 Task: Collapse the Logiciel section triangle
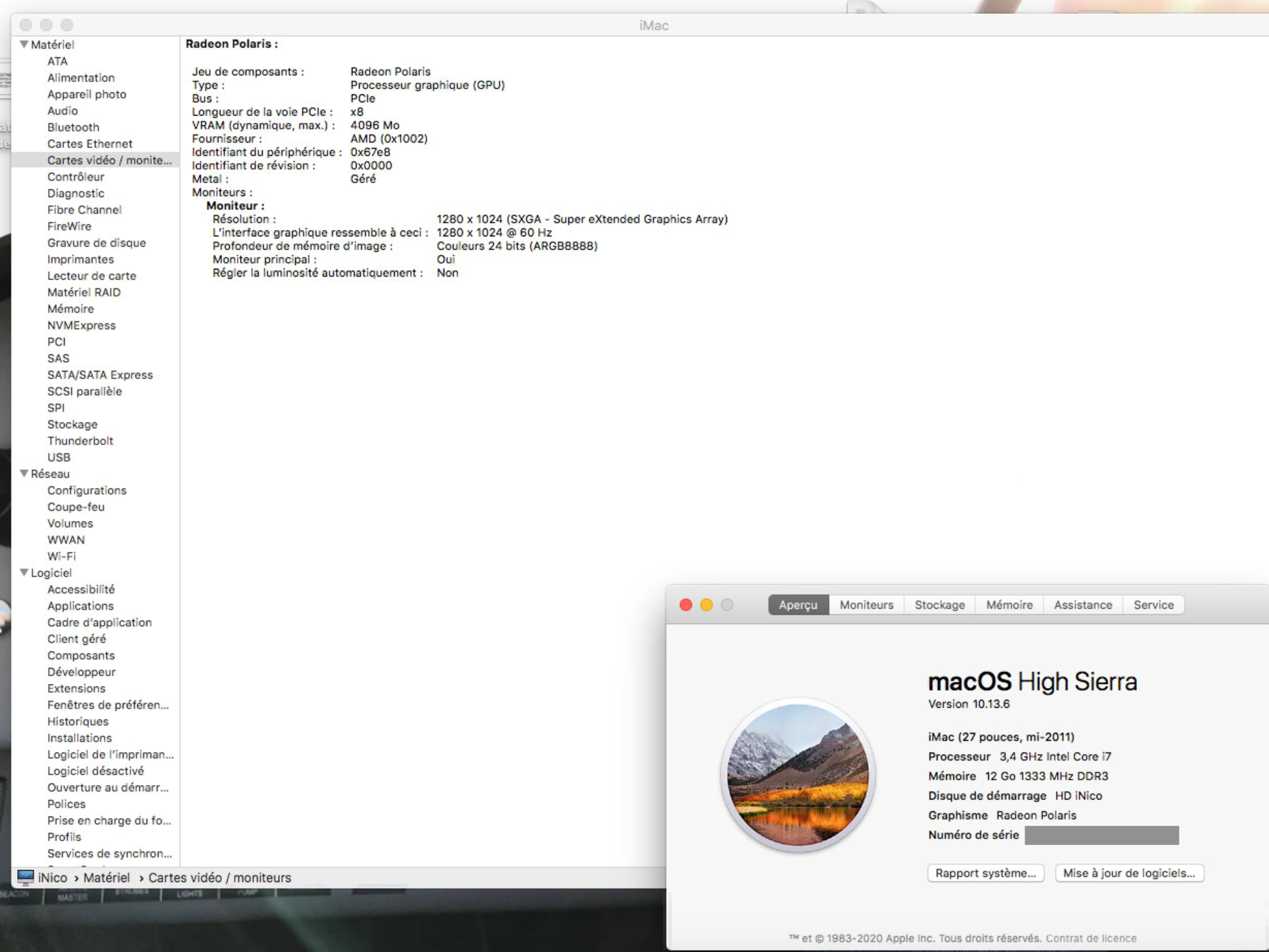click(24, 572)
